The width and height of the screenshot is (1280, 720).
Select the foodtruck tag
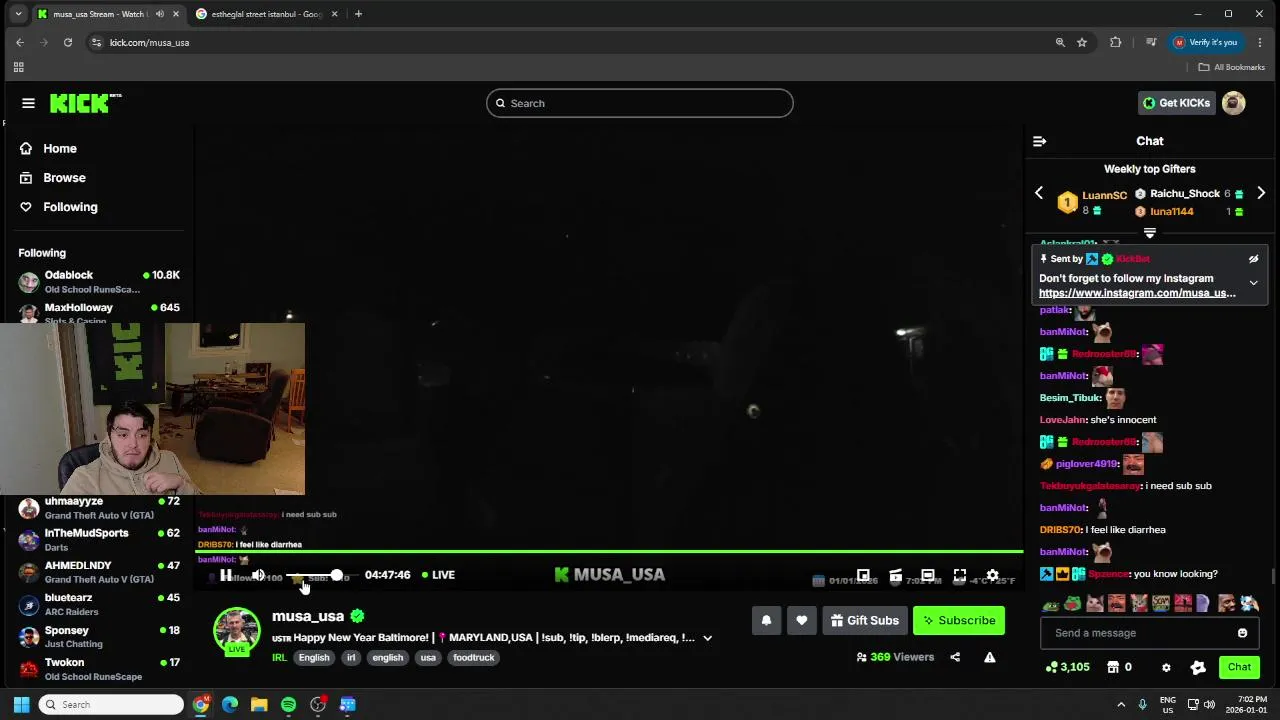click(474, 657)
